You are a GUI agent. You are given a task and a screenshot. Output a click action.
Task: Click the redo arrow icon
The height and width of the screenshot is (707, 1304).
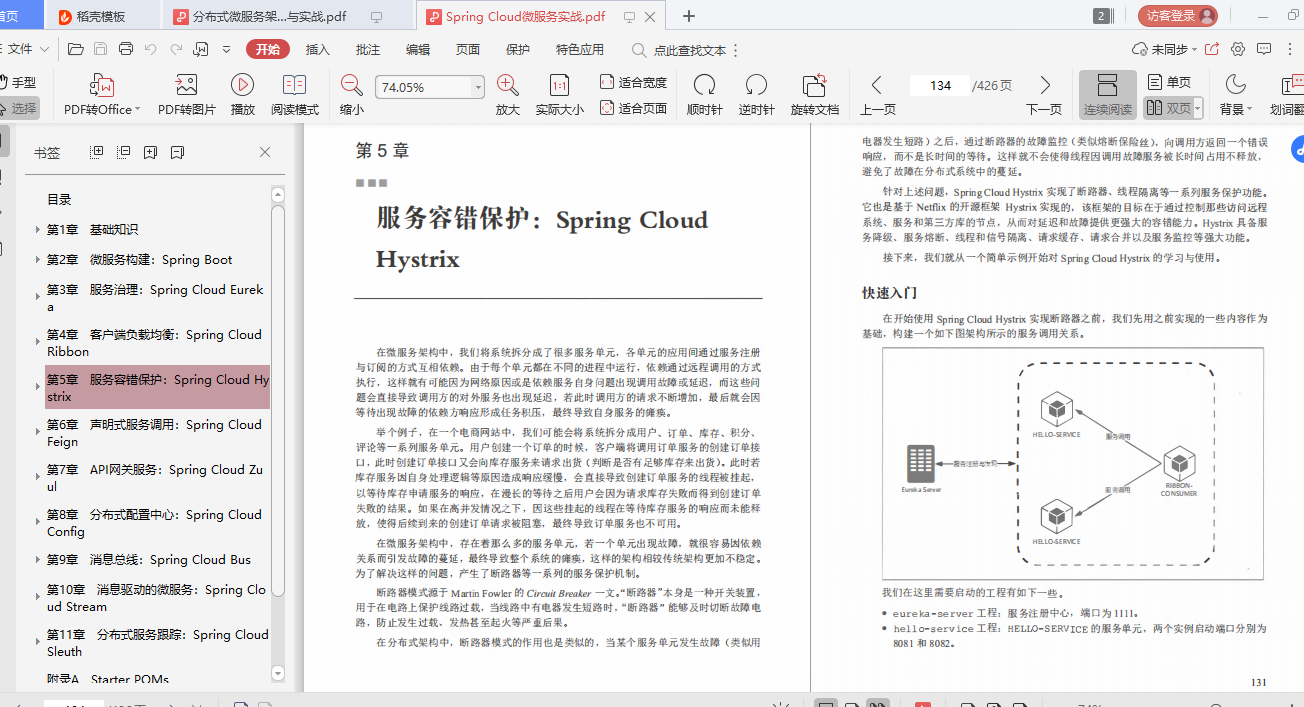click(x=176, y=49)
